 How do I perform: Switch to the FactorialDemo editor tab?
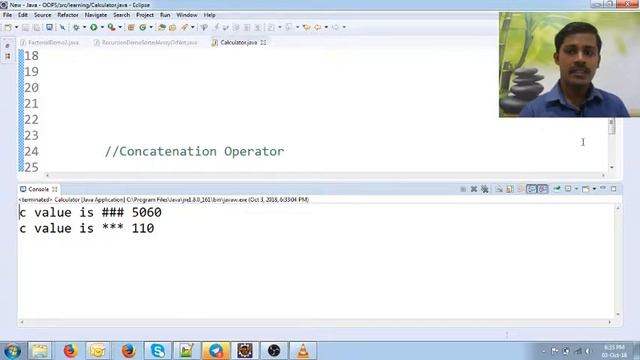point(49,42)
